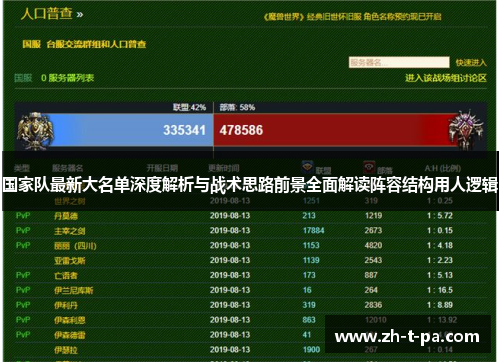Click the 快速进入 button
Viewport: 500px width, 362px height.
471,62
